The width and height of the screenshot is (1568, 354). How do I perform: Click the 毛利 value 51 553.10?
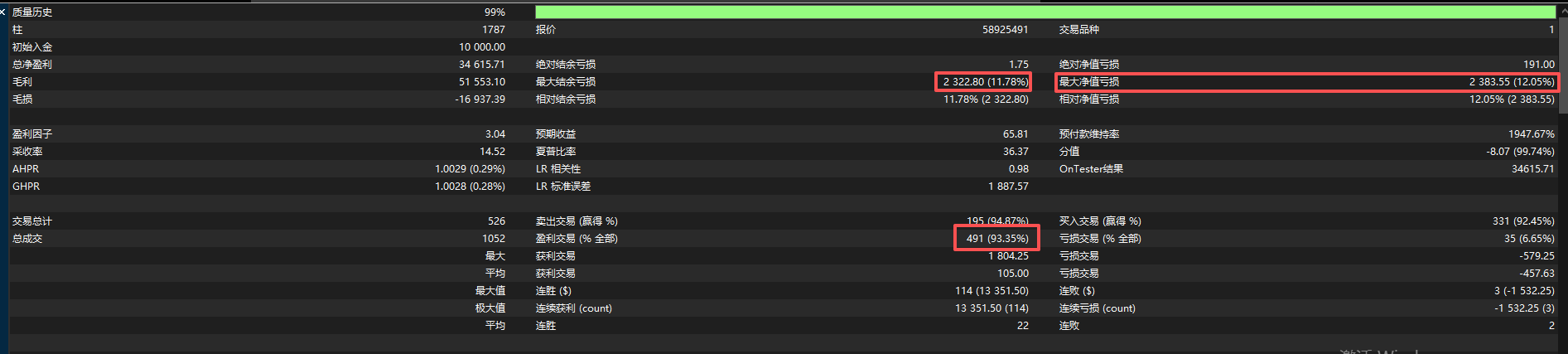[x=481, y=82]
